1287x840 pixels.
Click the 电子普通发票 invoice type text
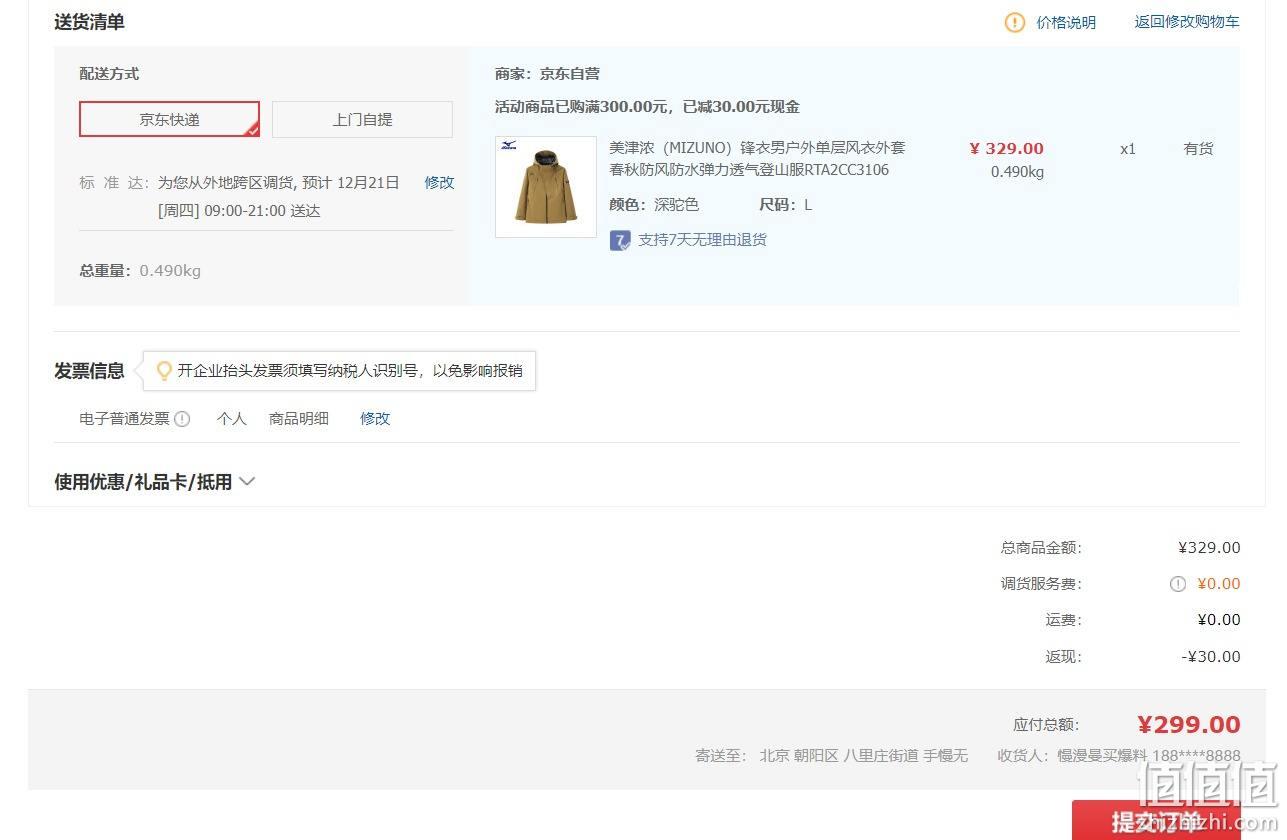(x=124, y=418)
